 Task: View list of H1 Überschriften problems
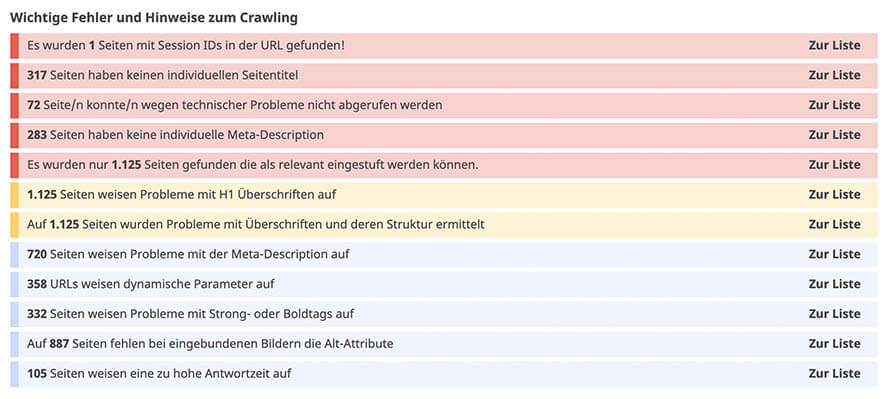[x=834, y=195]
